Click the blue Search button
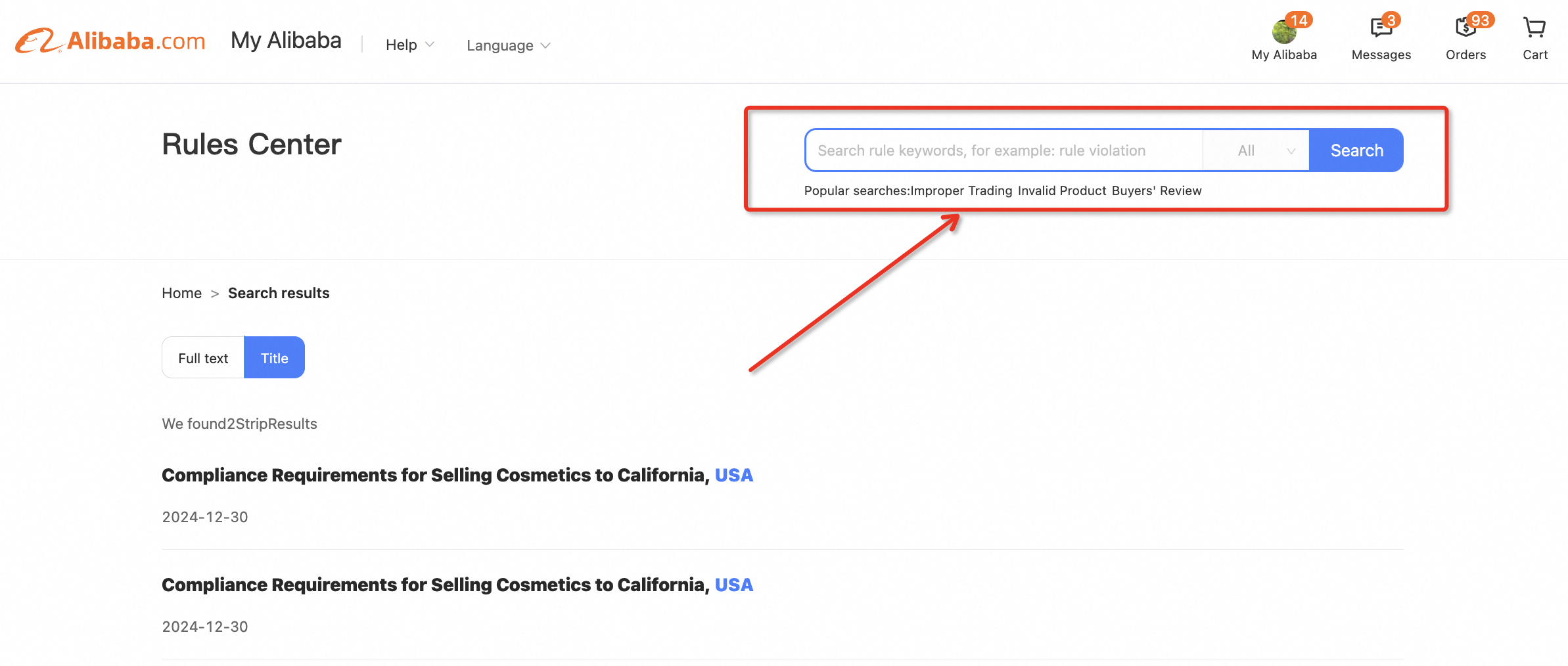 pyautogui.click(x=1356, y=150)
